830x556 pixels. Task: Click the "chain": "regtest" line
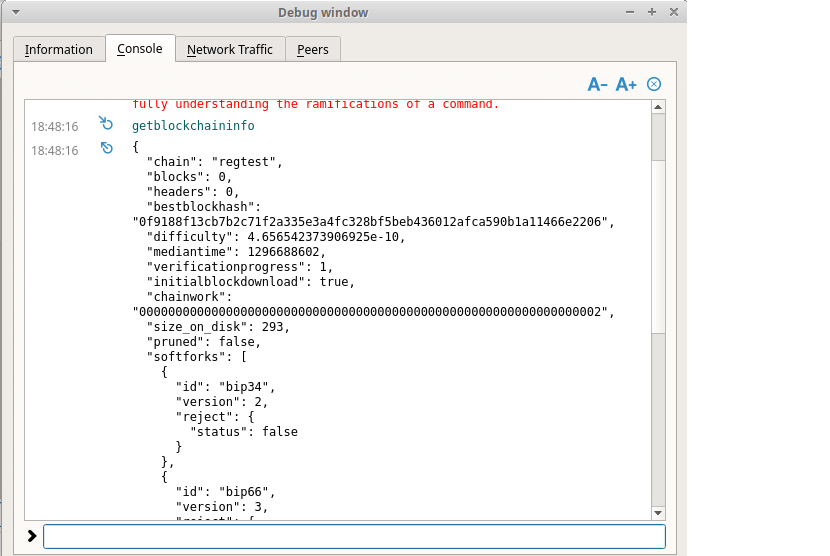(215, 162)
